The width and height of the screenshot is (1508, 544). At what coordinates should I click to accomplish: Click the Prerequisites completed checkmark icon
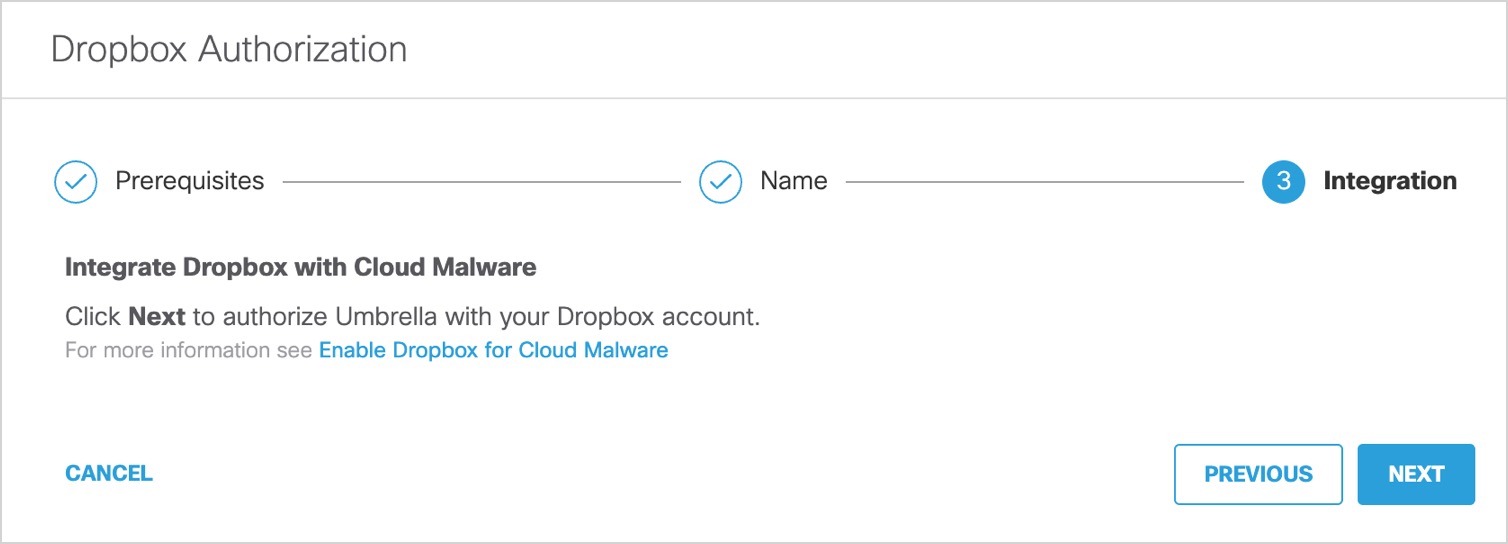click(75, 182)
